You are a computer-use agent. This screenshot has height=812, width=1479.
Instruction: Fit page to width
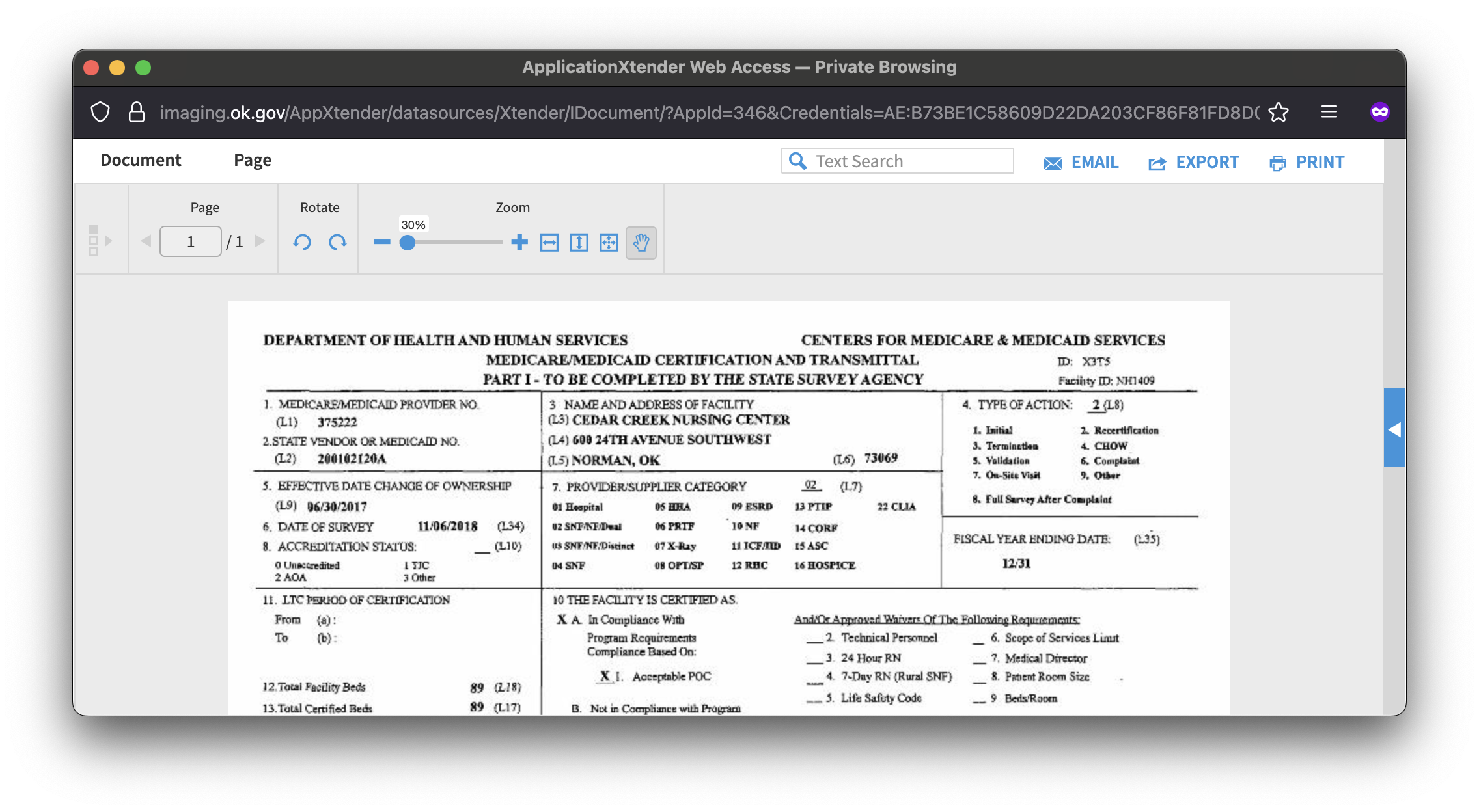[x=549, y=243]
